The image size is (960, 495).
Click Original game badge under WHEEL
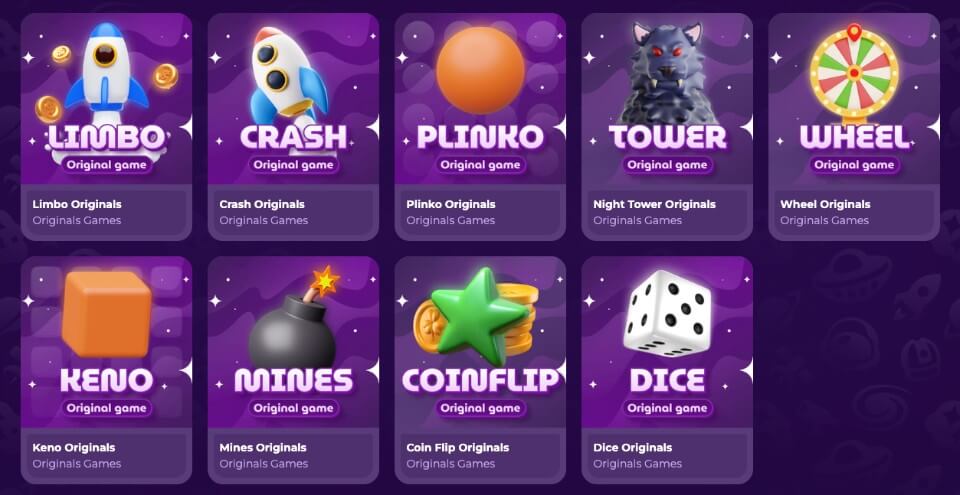click(854, 165)
